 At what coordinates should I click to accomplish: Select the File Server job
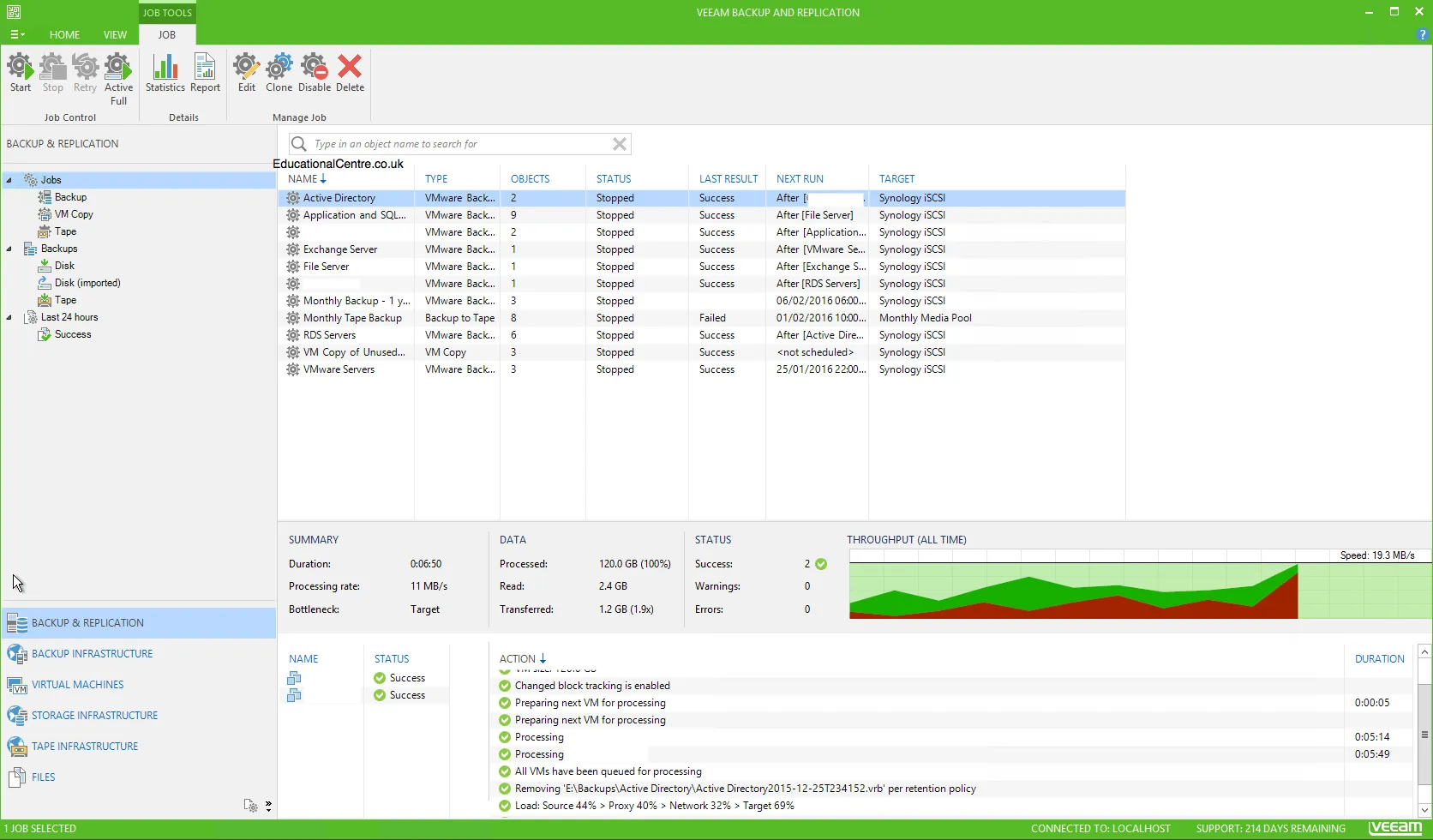coord(701,267)
